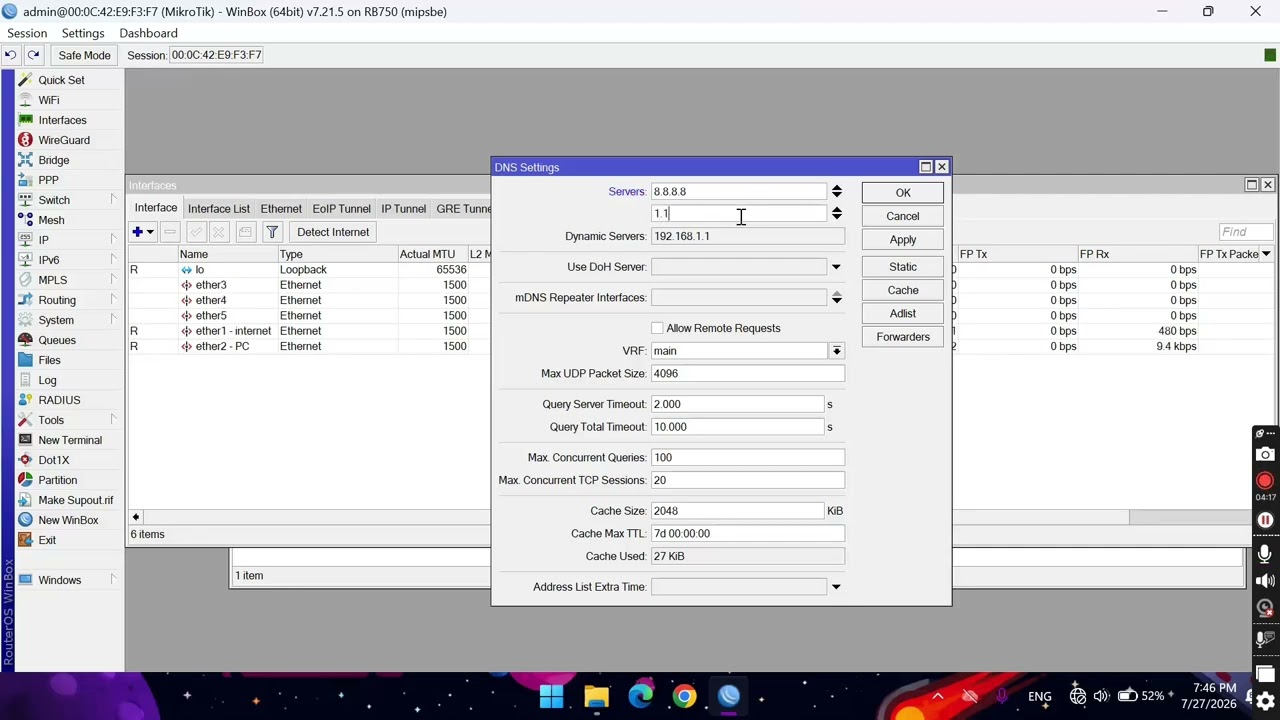
Task: Open WireGuard in the sidebar
Action: pyautogui.click(x=64, y=140)
